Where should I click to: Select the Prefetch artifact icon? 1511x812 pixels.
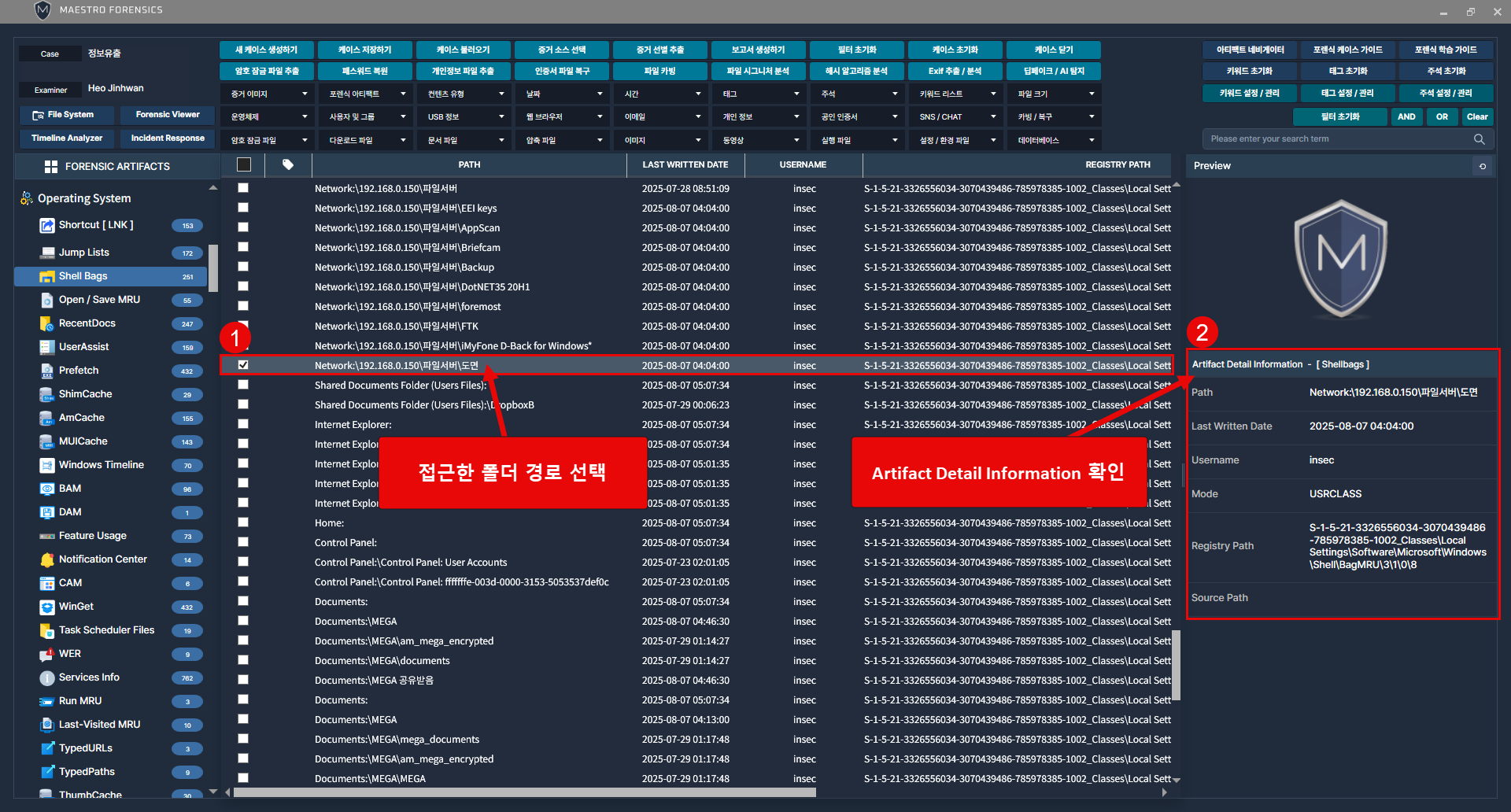click(x=46, y=371)
